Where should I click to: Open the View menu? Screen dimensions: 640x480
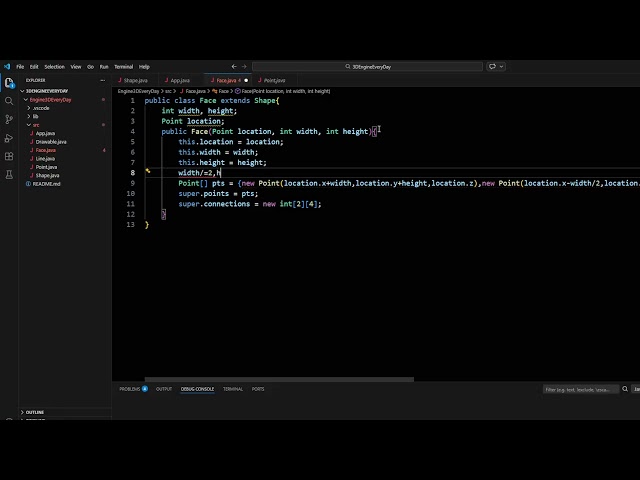(76, 67)
